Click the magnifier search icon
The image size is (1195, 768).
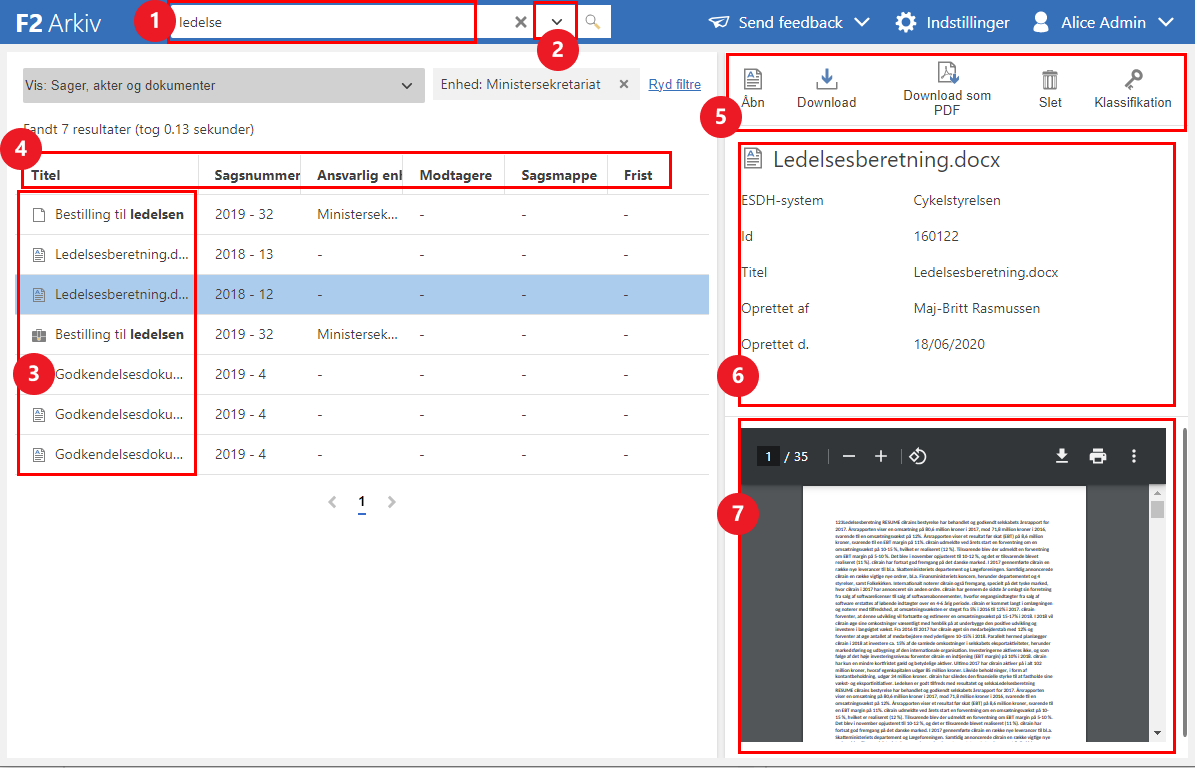[593, 22]
